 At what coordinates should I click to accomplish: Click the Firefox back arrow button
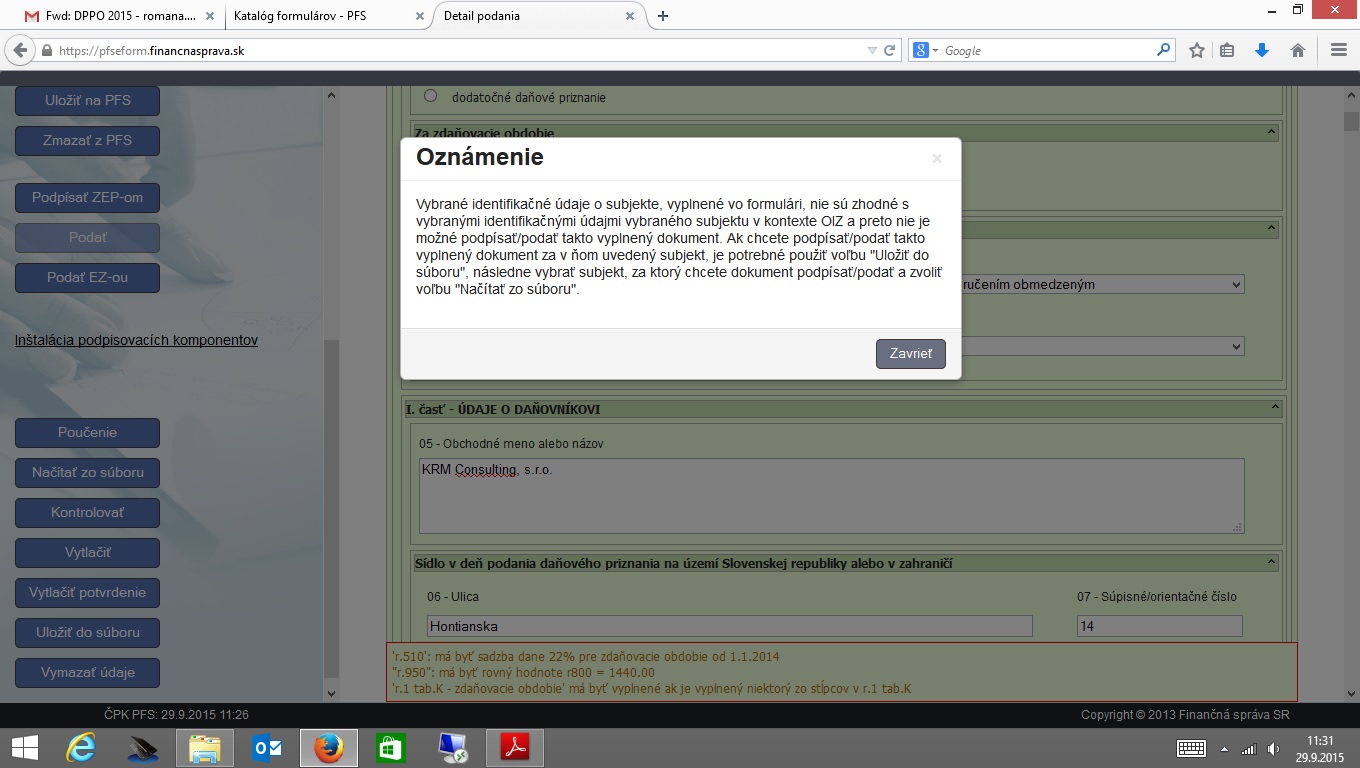pyautogui.click(x=20, y=50)
